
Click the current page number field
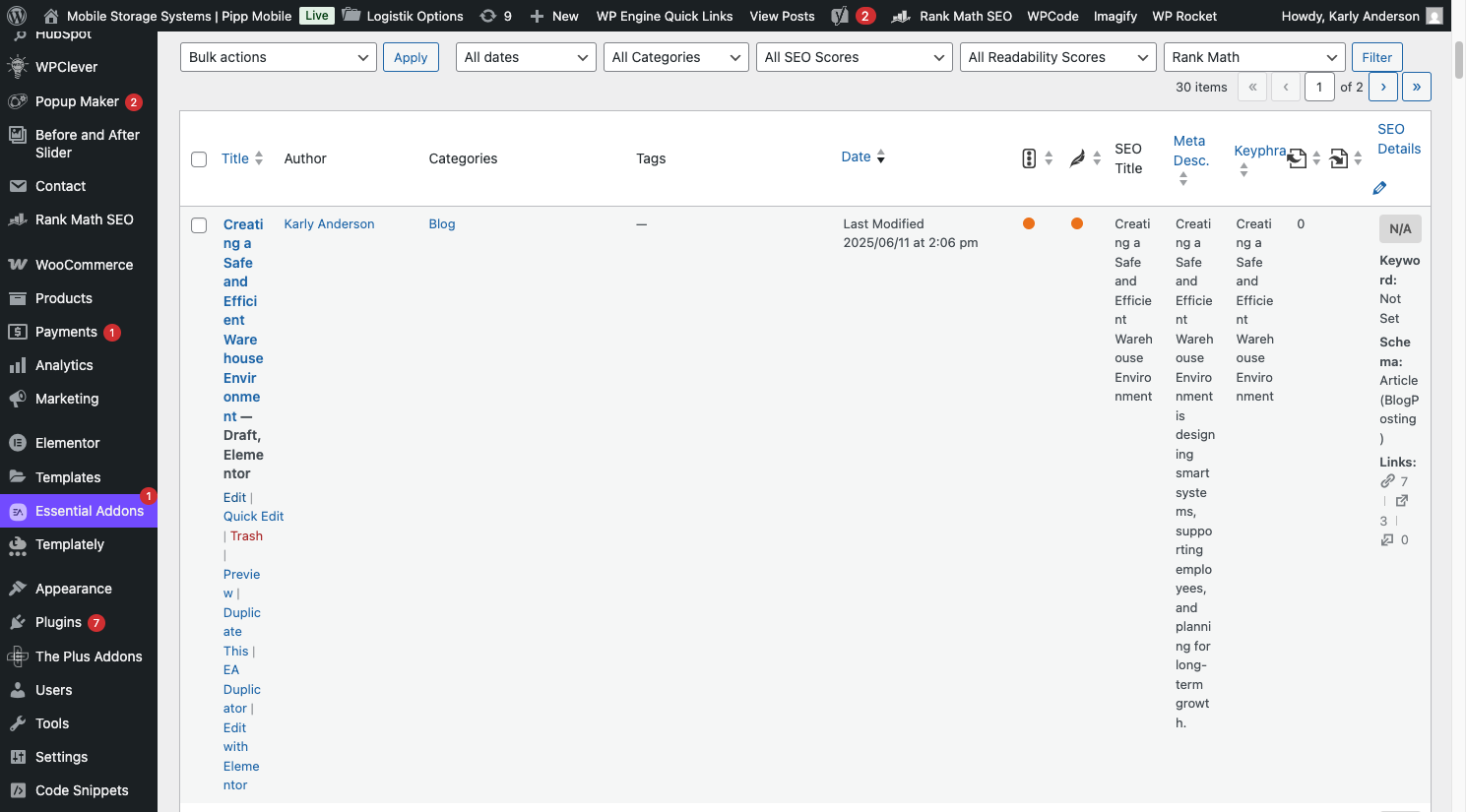pos(1319,87)
